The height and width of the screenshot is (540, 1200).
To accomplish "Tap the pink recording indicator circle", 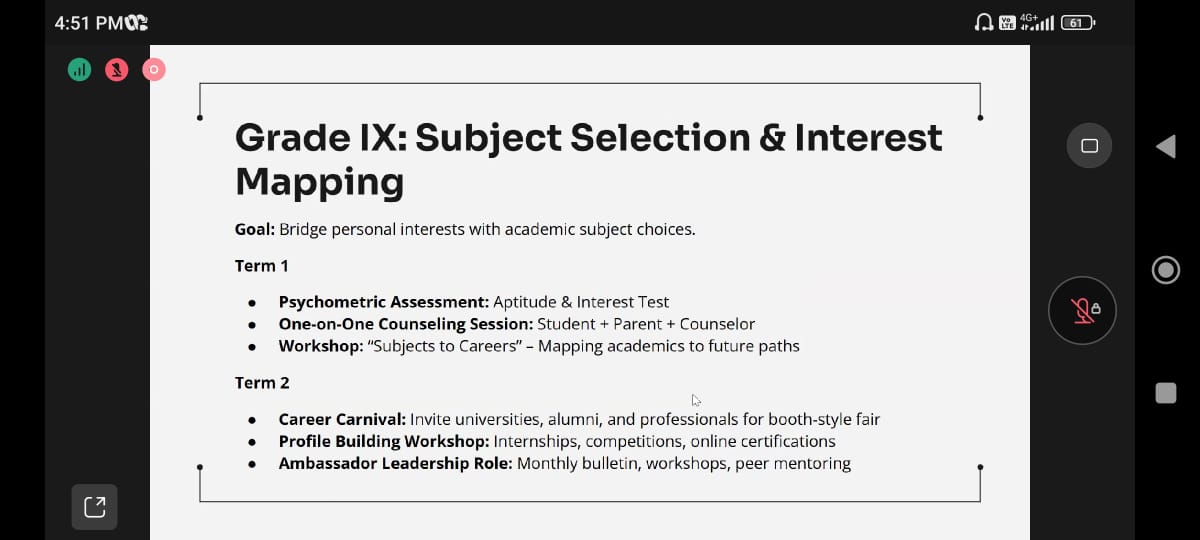I will point(154,70).
